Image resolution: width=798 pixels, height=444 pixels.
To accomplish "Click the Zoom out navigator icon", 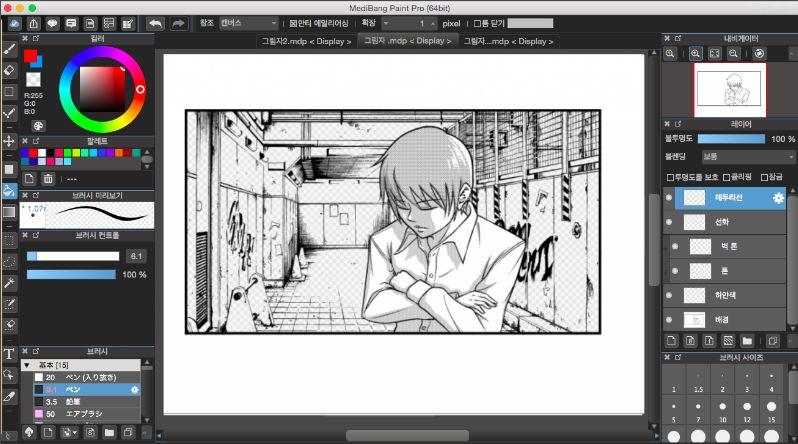I will (733, 53).
